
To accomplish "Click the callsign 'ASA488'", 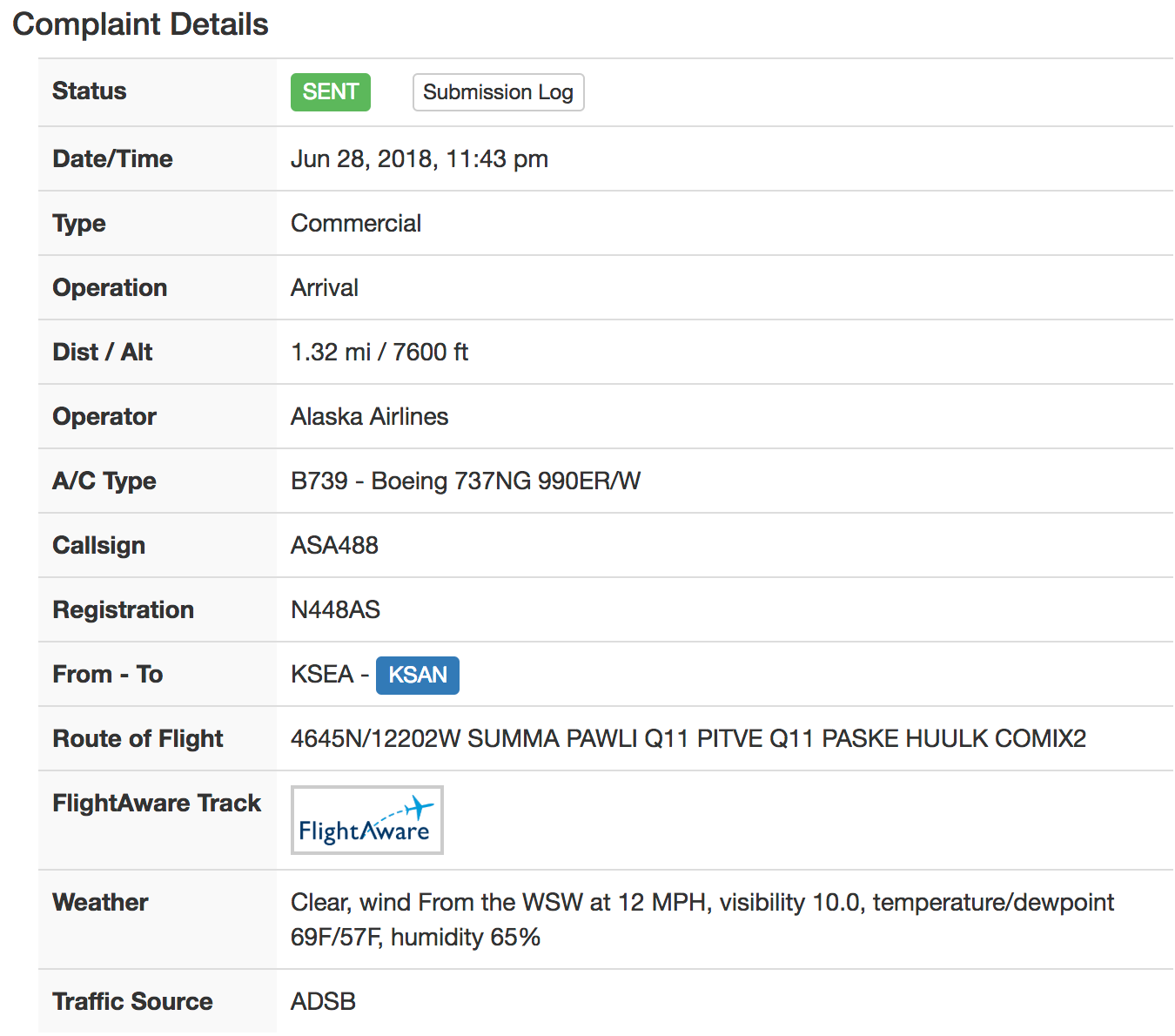I will pos(335,546).
